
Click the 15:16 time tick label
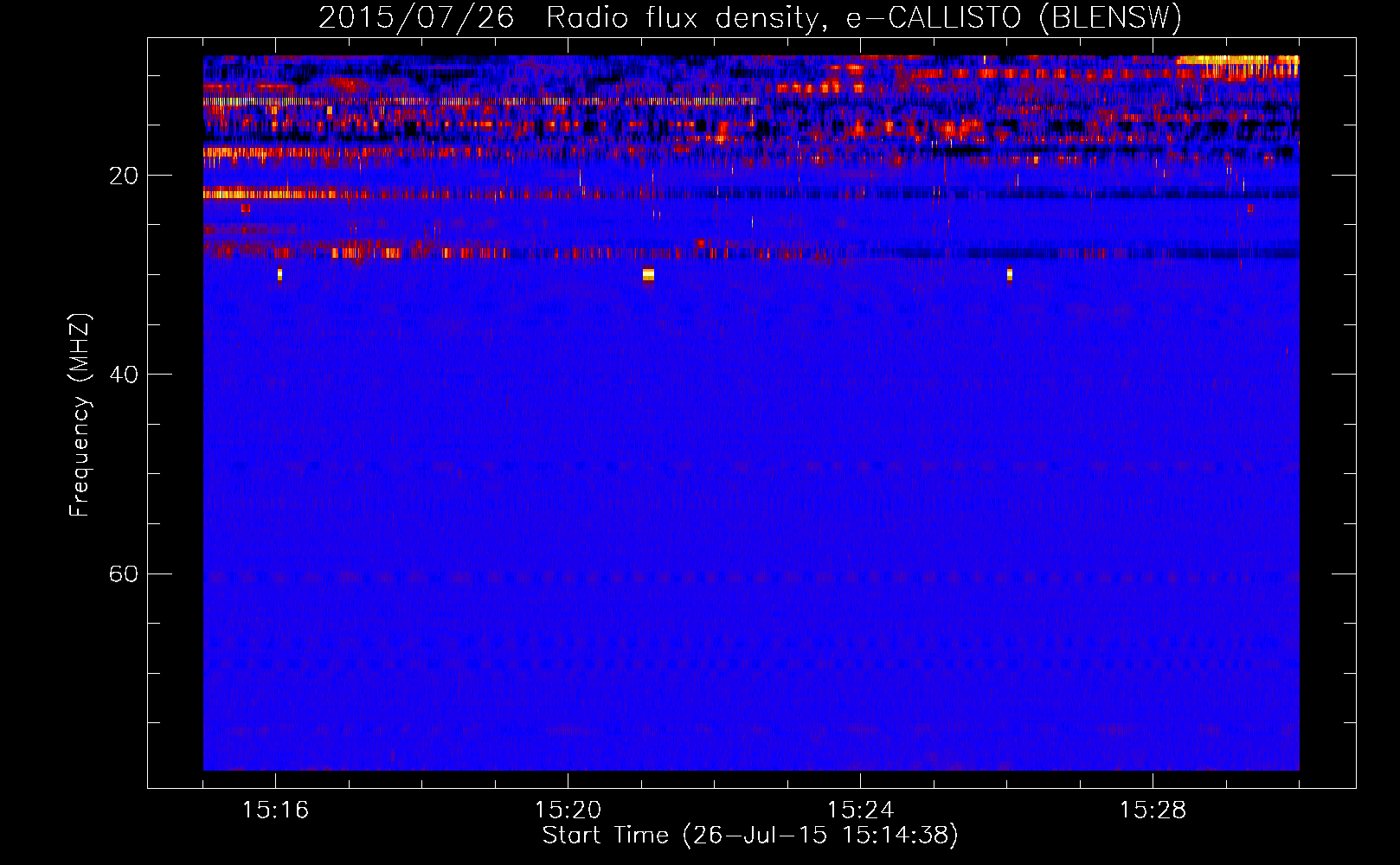pos(275,810)
